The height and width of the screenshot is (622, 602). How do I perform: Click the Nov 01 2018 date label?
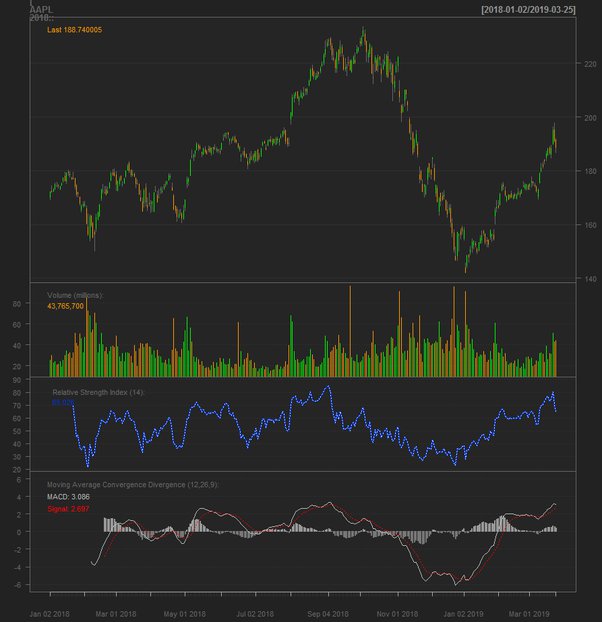tap(396, 613)
